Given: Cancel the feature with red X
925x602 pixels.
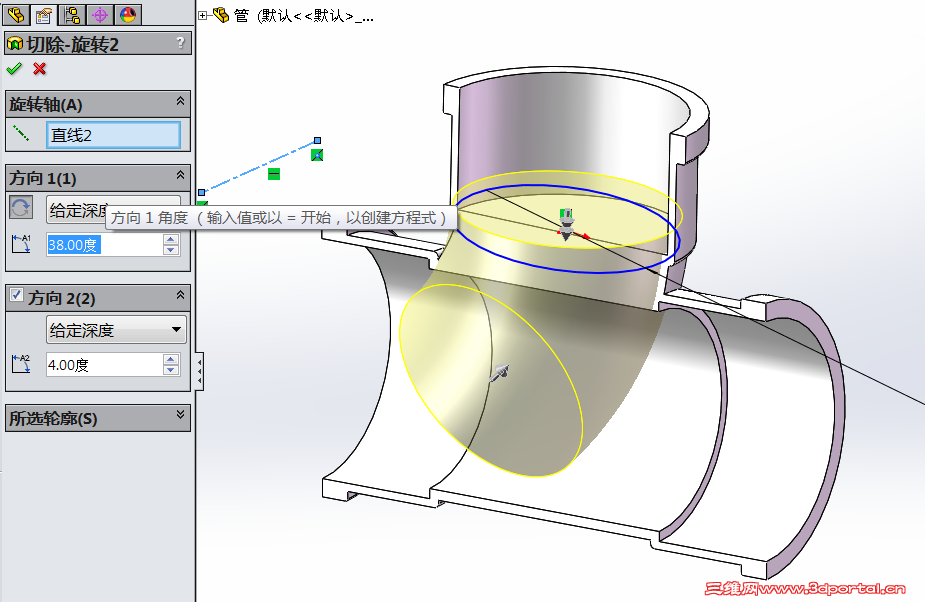Looking at the screenshot, I should pos(40,69).
